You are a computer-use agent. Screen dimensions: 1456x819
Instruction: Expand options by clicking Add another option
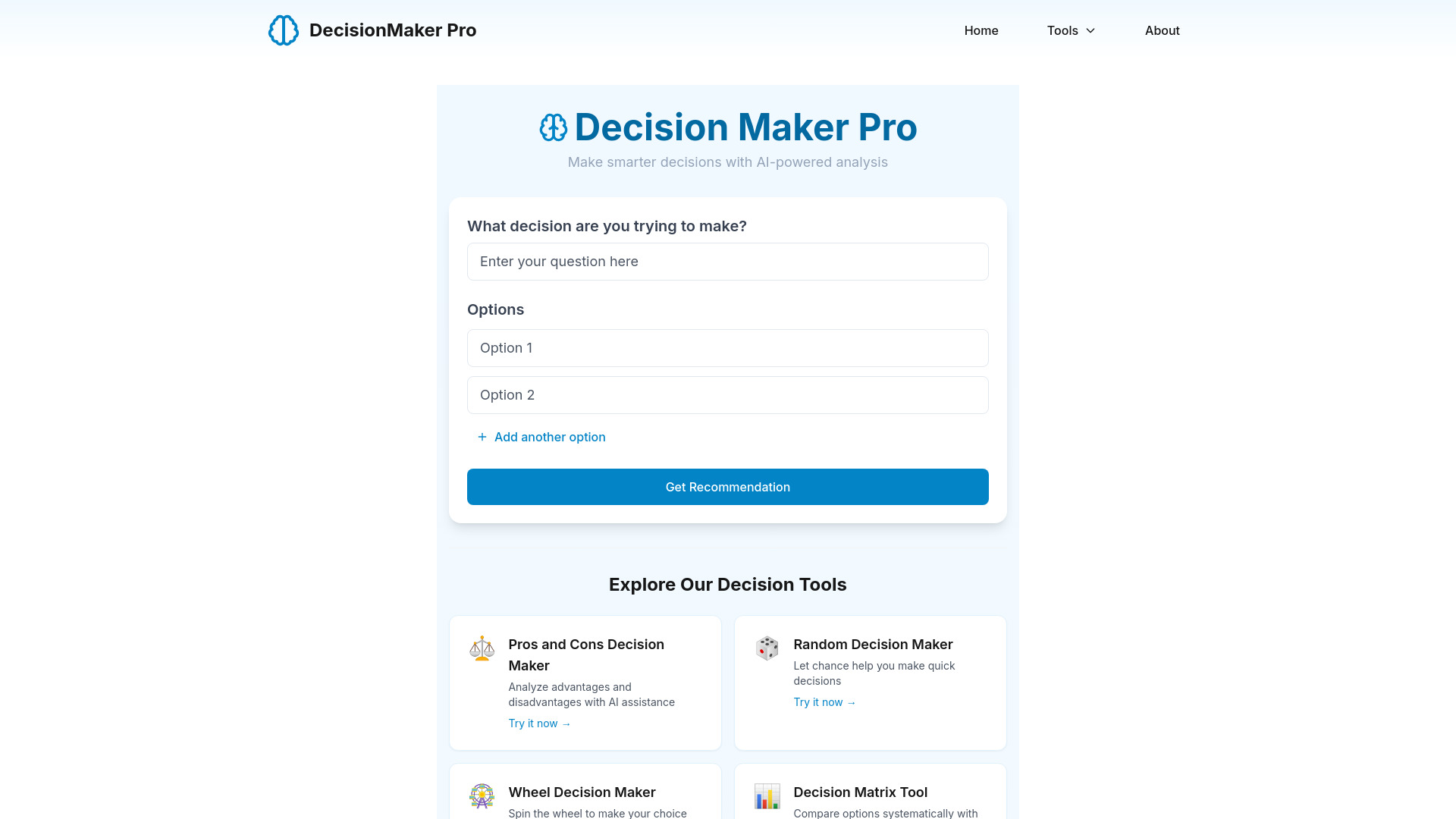540,436
